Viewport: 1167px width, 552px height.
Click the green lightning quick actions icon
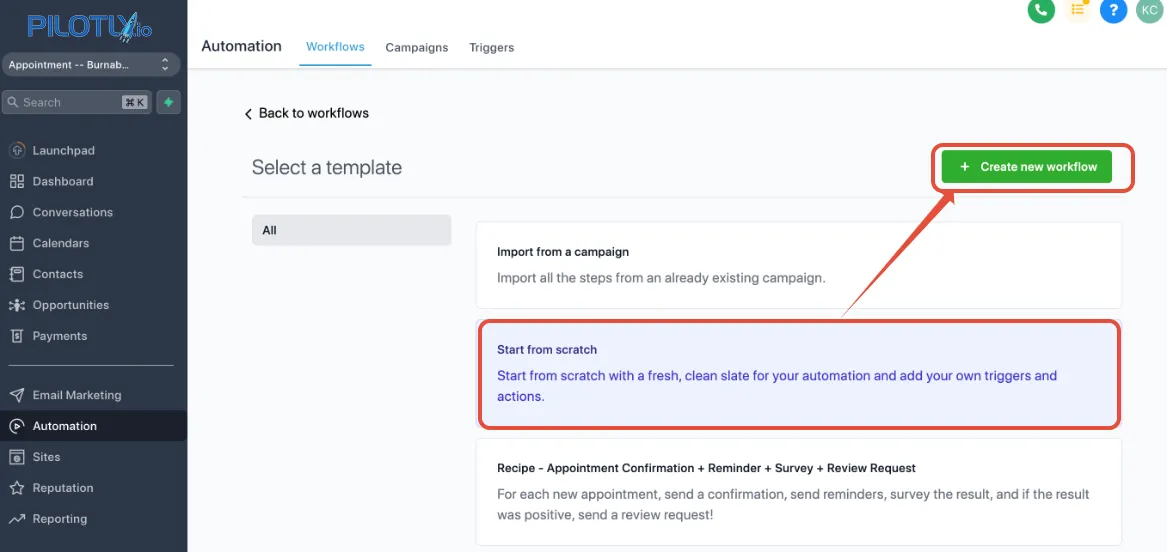coord(169,102)
